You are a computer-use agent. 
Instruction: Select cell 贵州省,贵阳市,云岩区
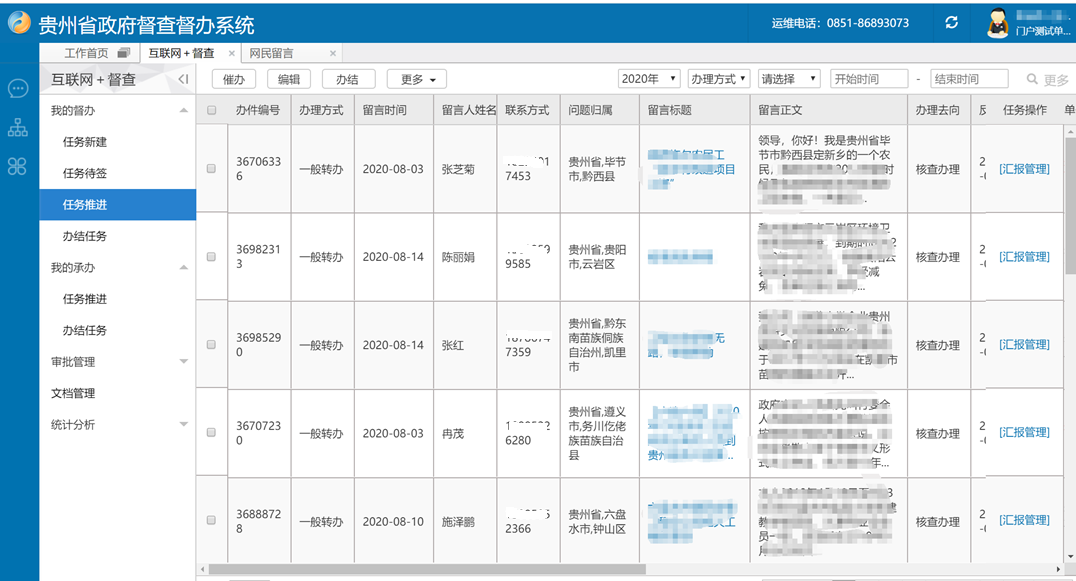[599, 257]
